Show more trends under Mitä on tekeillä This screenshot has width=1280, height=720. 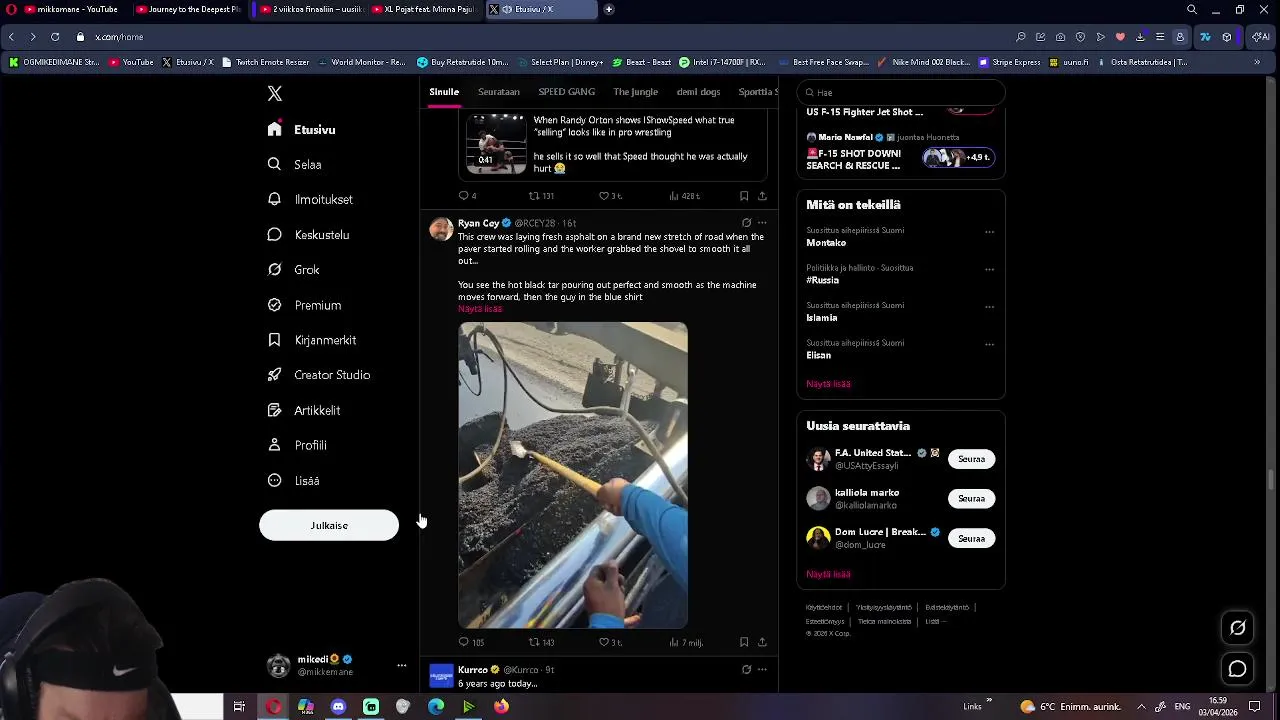pyautogui.click(x=828, y=384)
